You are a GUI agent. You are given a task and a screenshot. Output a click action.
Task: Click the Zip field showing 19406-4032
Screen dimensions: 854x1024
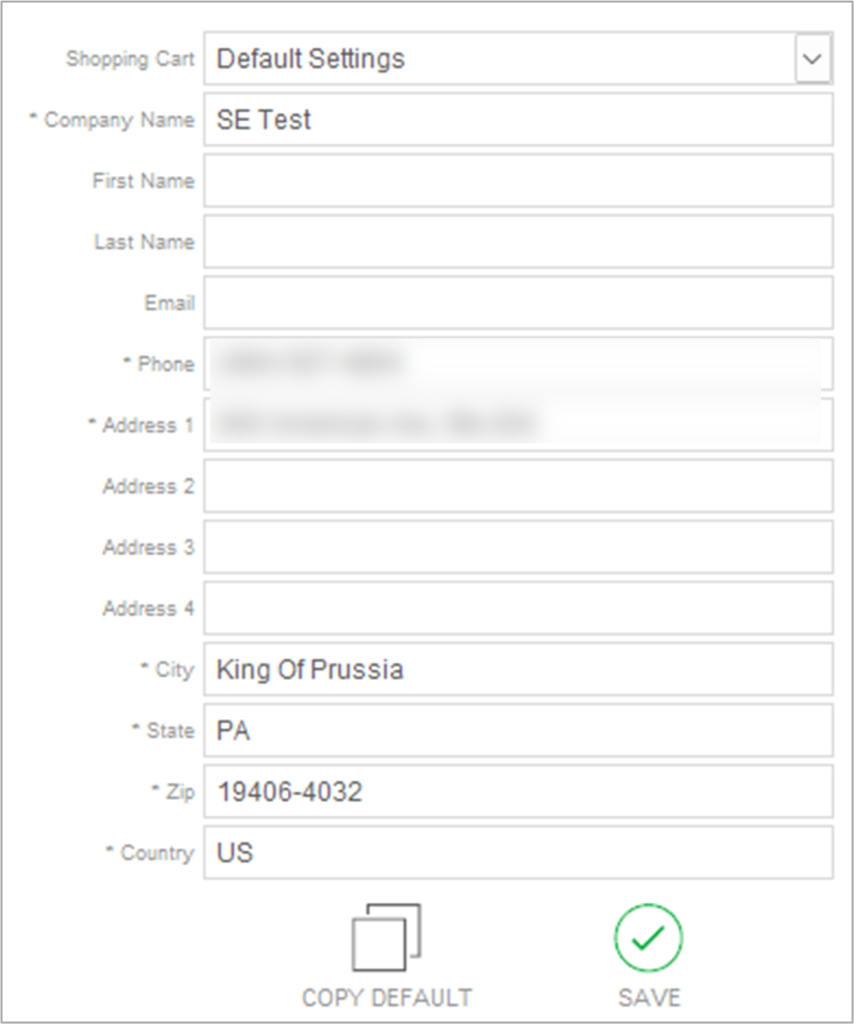(x=517, y=790)
